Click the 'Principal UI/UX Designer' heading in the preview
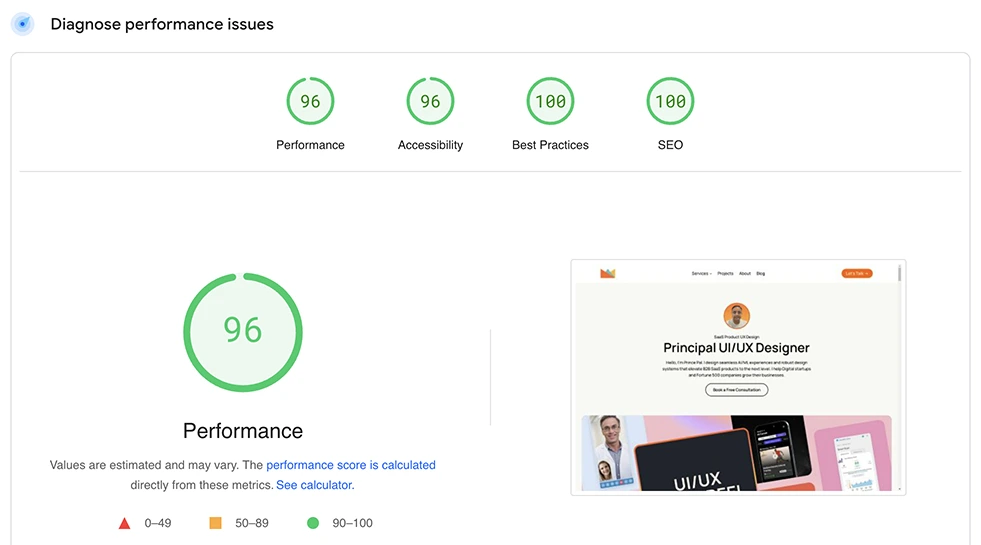This screenshot has width=981, height=545. pos(736,348)
